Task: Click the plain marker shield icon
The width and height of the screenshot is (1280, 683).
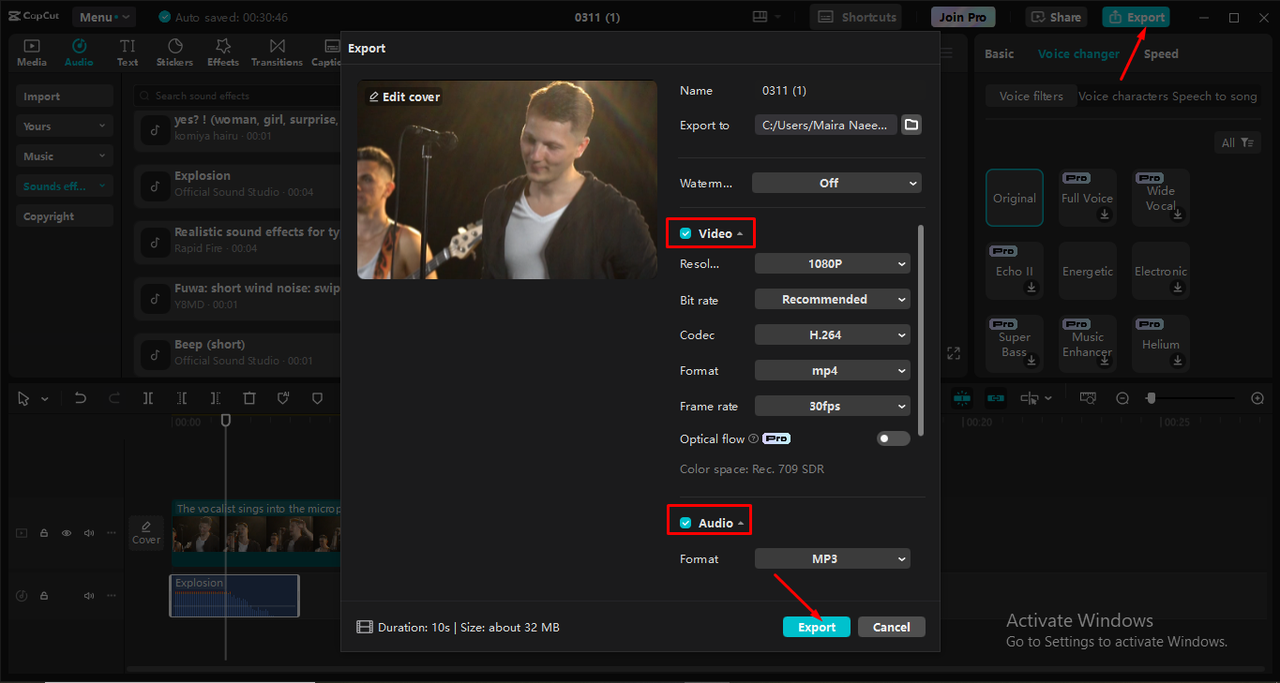Action: click(x=317, y=398)
